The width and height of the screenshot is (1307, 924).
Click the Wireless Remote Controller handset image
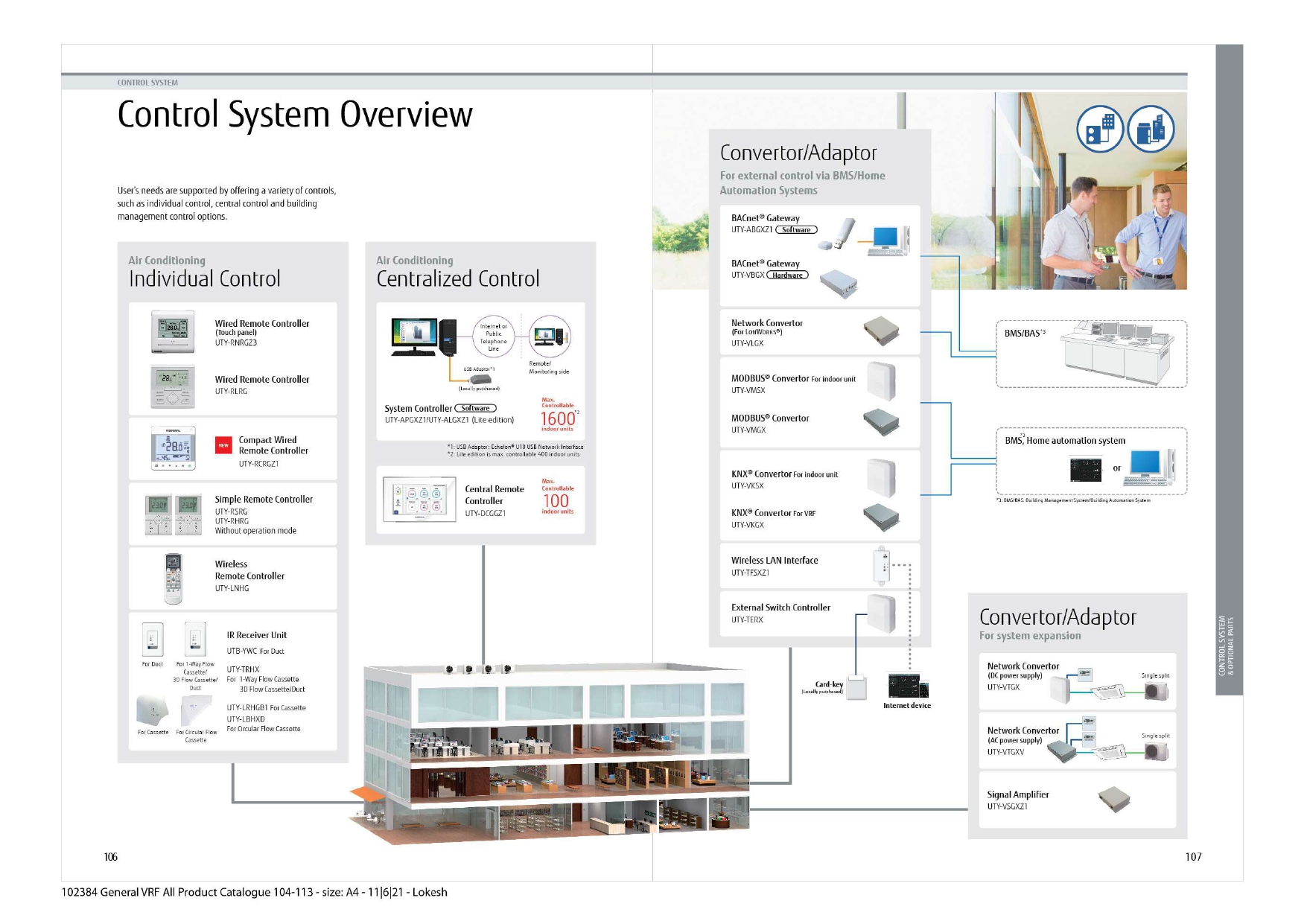coord(173,579)
